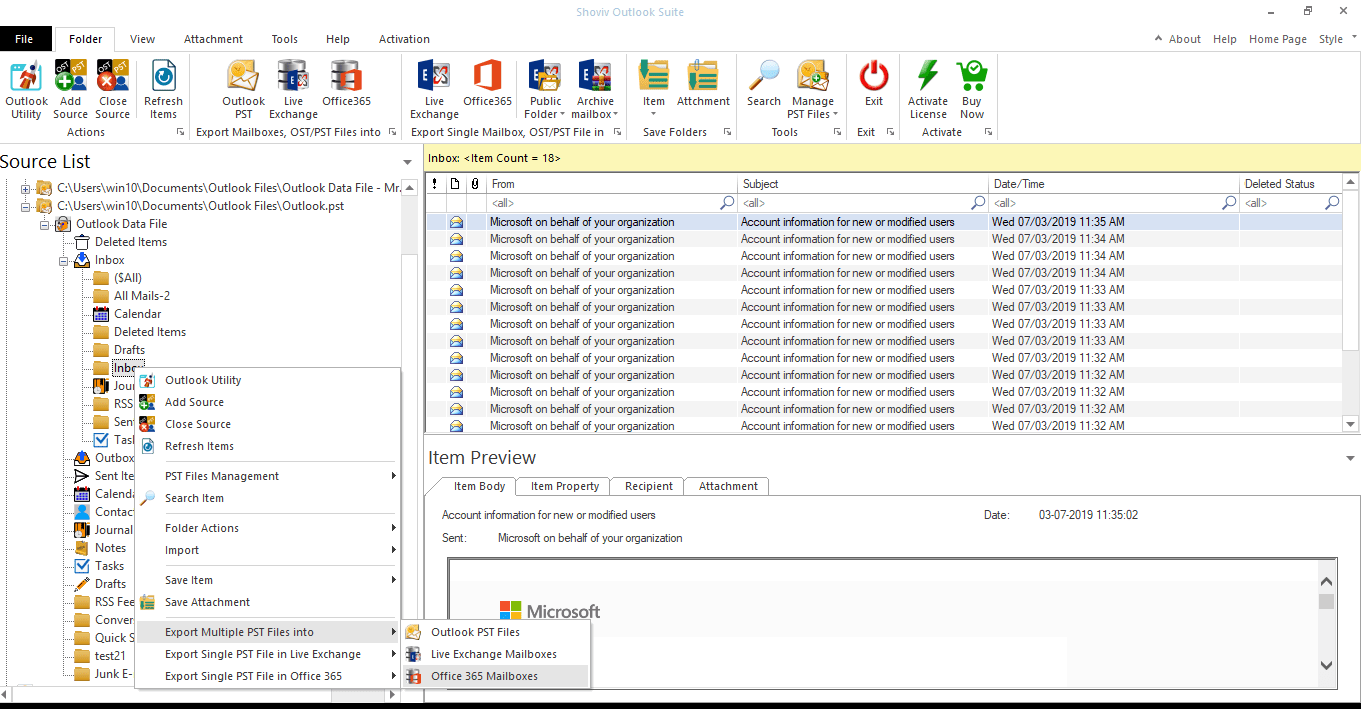Open Outlook Utility from the ribbon
This screenshot has width=1361, height=709.
(x=26, y=89)
